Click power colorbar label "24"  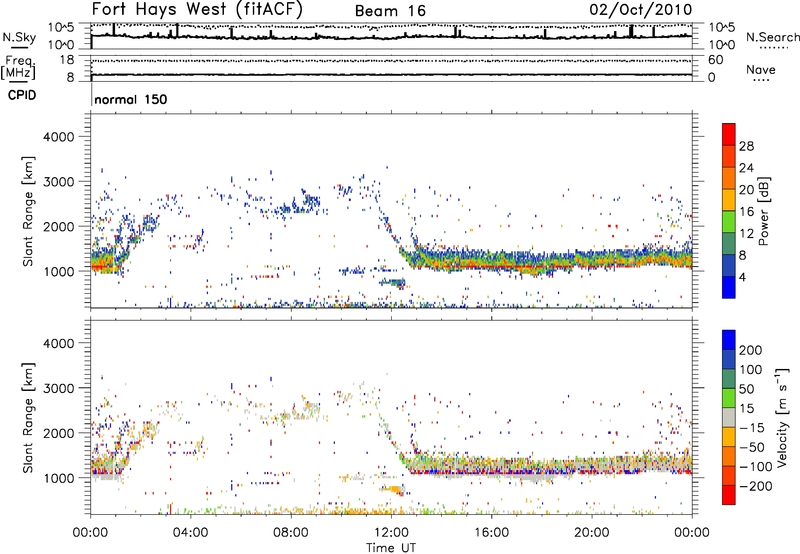click(746, 168)
